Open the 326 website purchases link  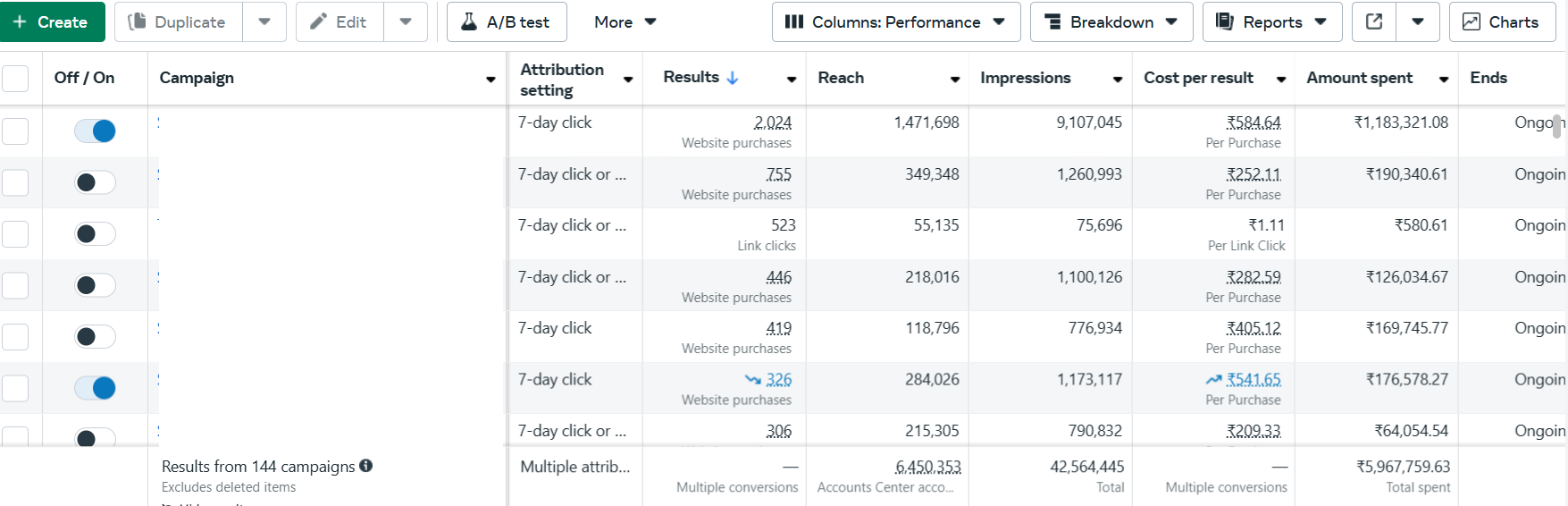point(778,380)
